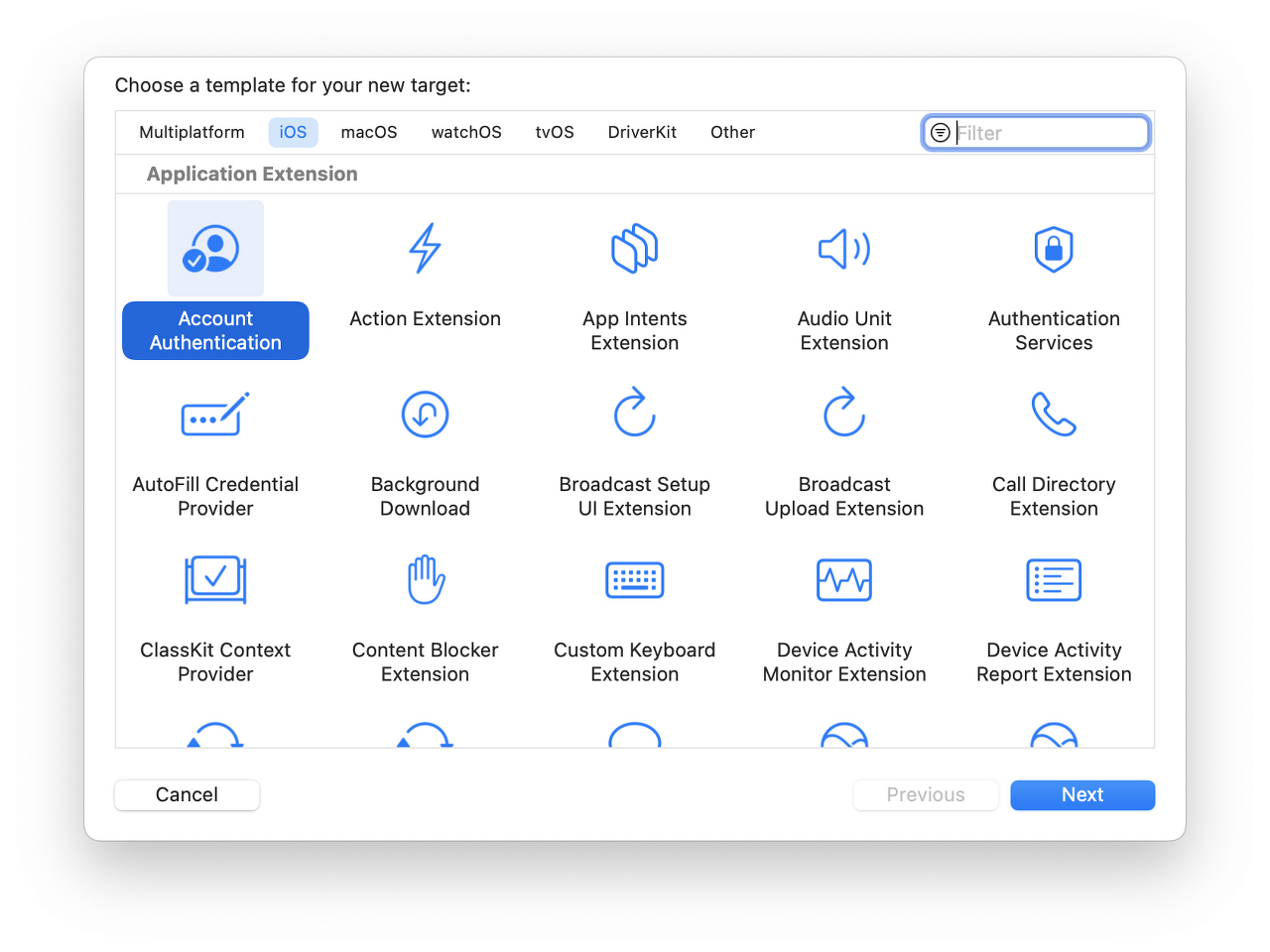Select the Audio Unit Extension speaker icon
The width and height of the screenshot is (1270, 952).
point(844,249)
